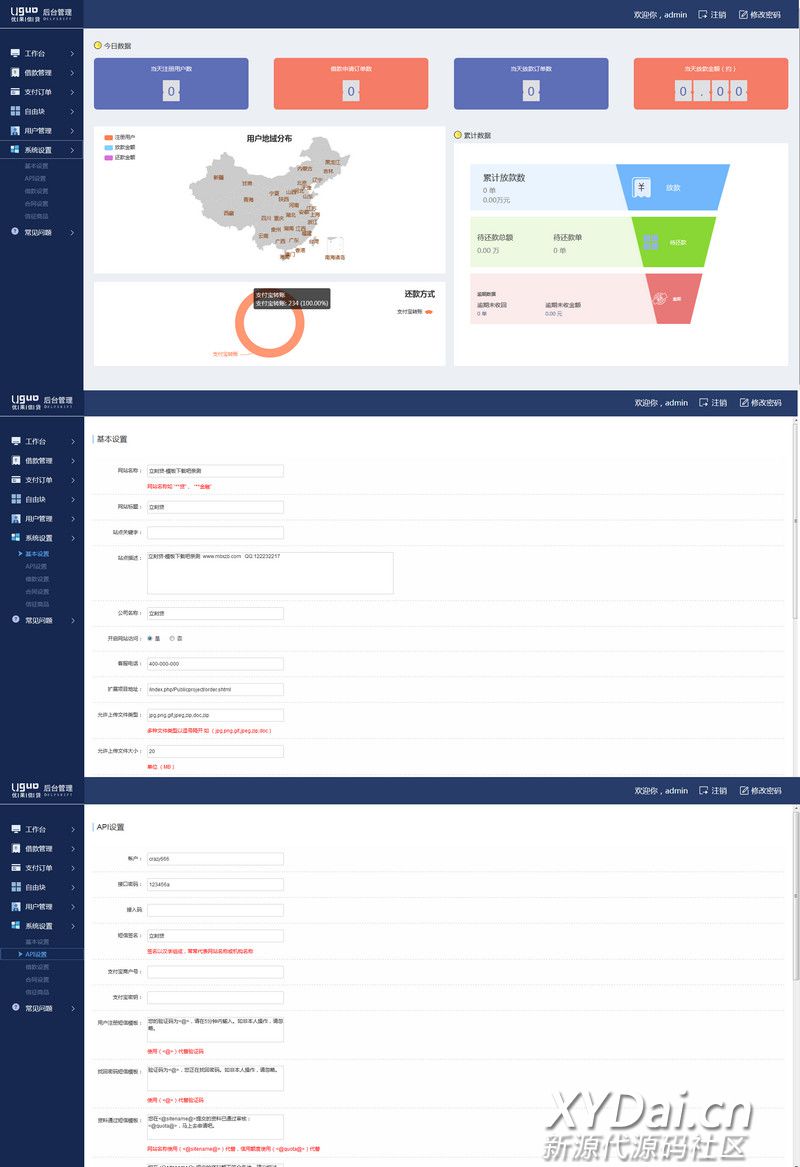Click the 修改密码 edit icon in top header
Image resolution: width=800 pixels, height=1167 pixels.
click(x=743, y=15)
